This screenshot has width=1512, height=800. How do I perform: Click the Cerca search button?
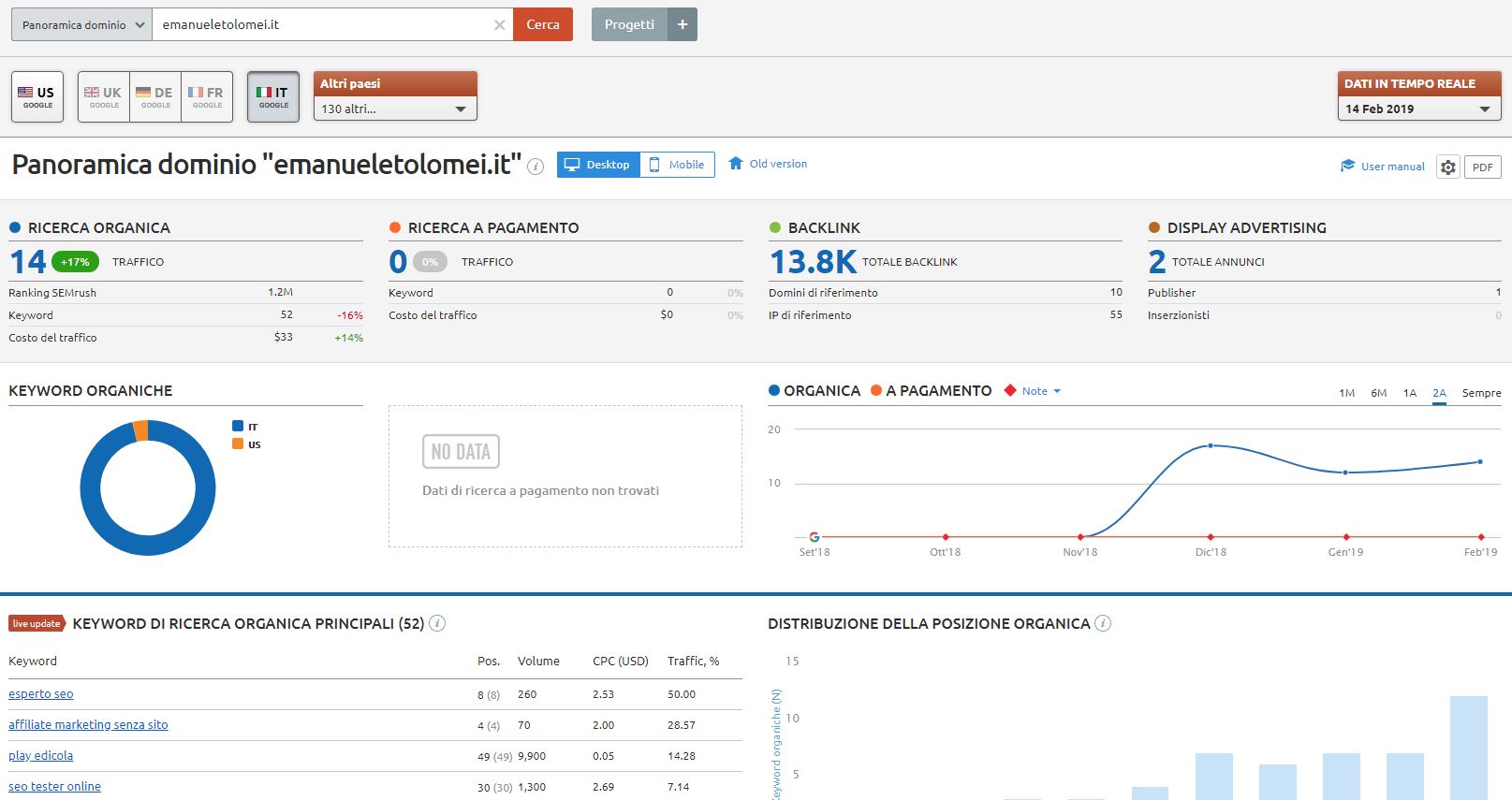[x=543, y=24]
